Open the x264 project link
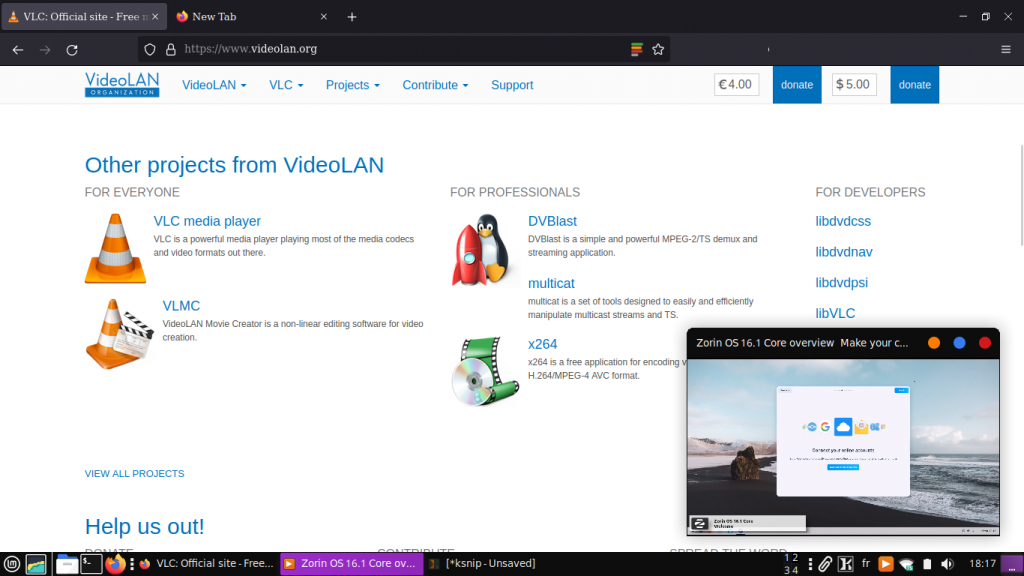This screenshot has width=1024, height=576. point(543,344)
